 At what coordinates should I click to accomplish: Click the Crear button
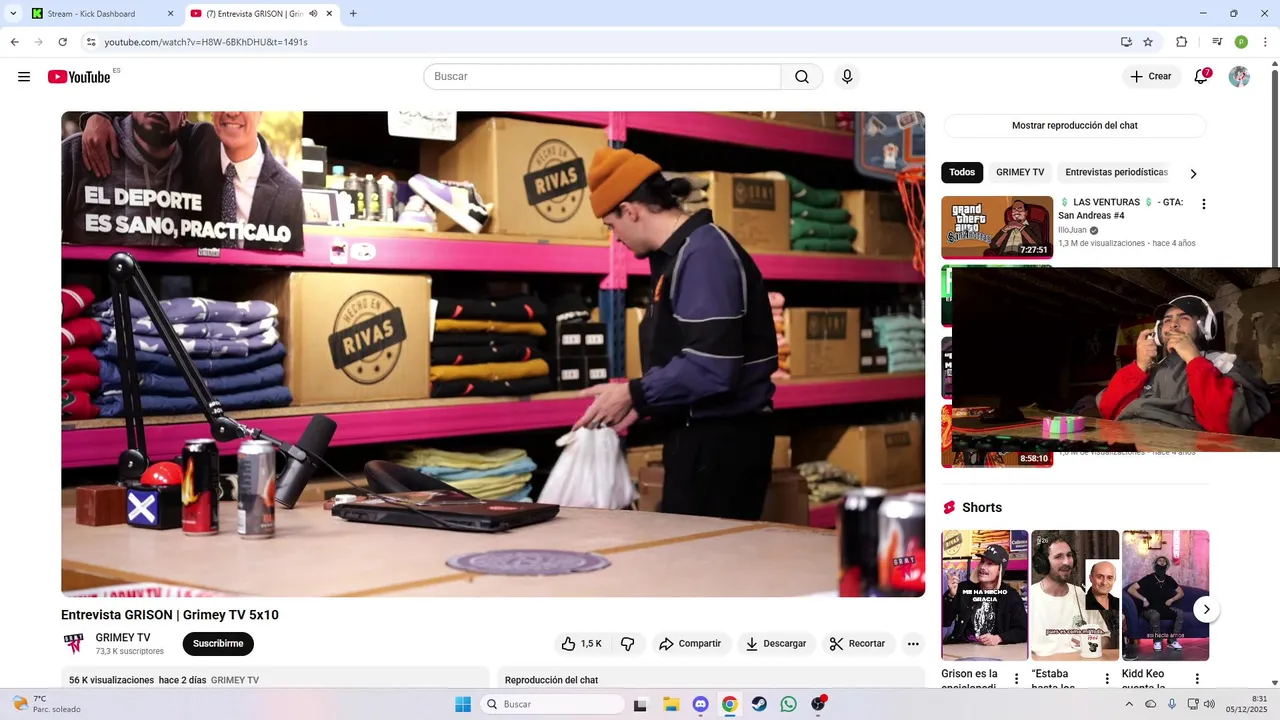click(x=1151, y=77)
